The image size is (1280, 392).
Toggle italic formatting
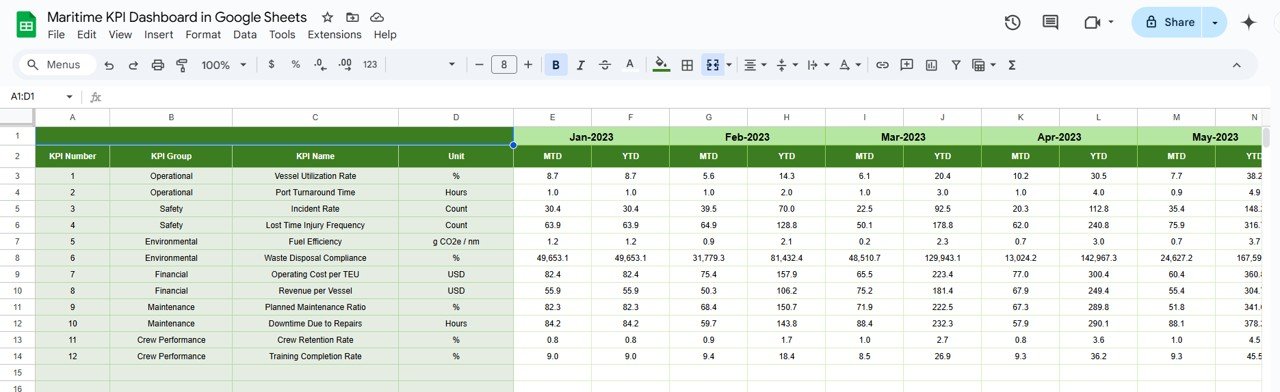pos(580,65)
